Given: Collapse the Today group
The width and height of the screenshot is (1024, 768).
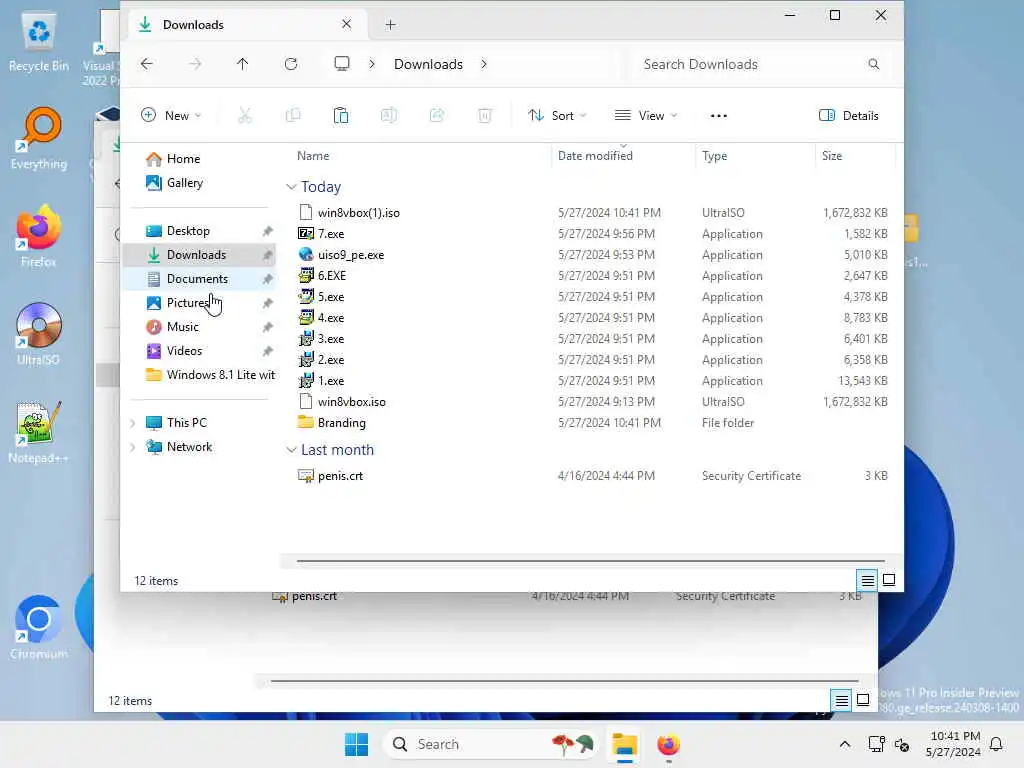Looking at the screenshot, I should (291, 187).
